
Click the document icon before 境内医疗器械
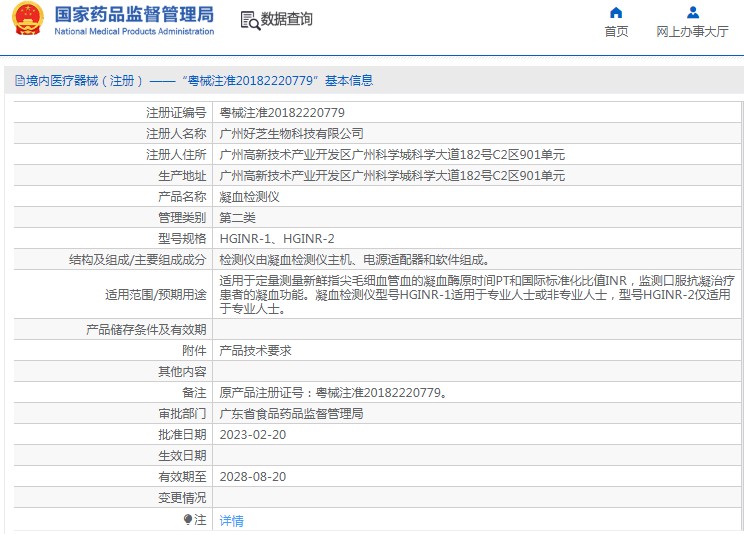[19, 81]
